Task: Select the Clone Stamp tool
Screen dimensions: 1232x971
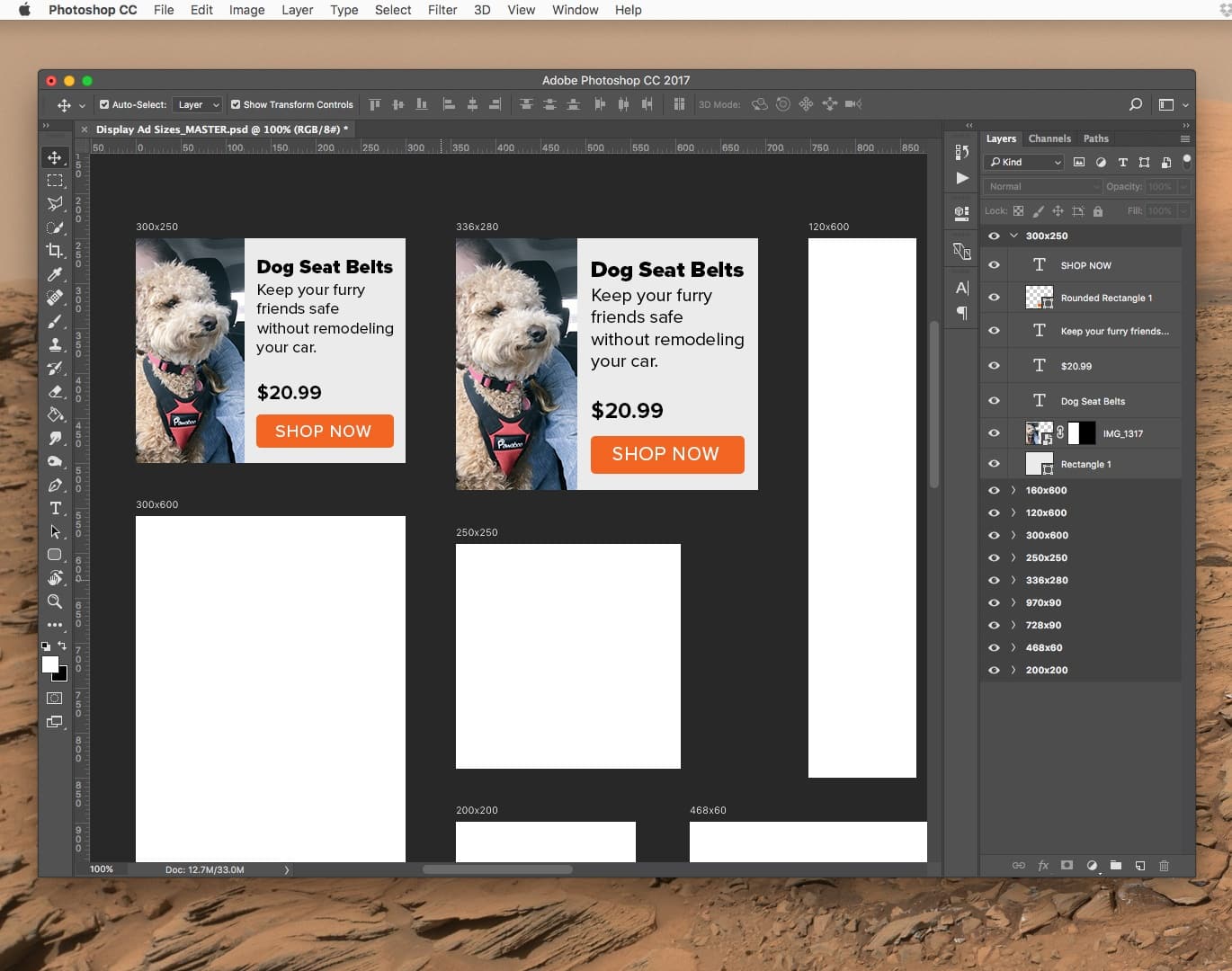Action: tap(55, 344)
